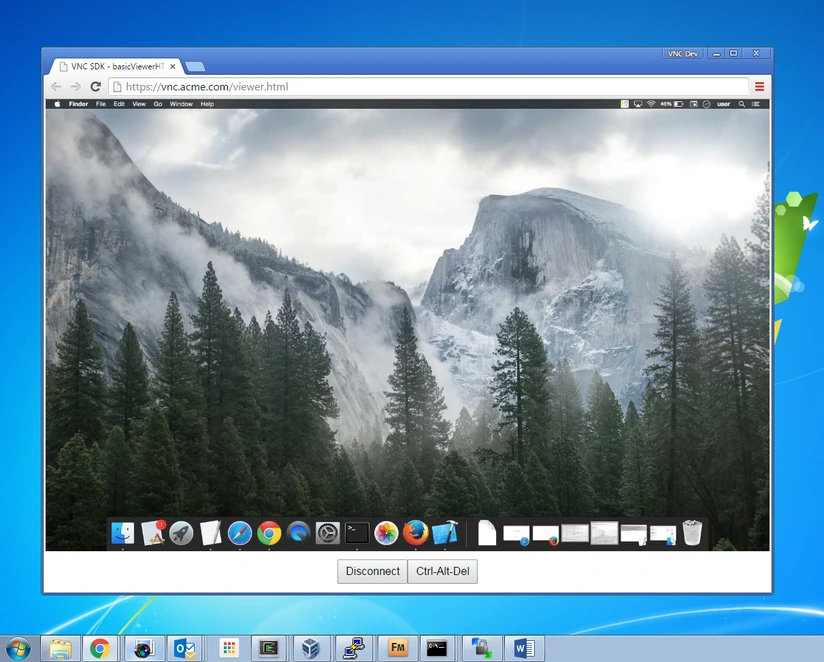Close the VNC SDK browser tab
This screenshot has height=662, width=824.
172,67
